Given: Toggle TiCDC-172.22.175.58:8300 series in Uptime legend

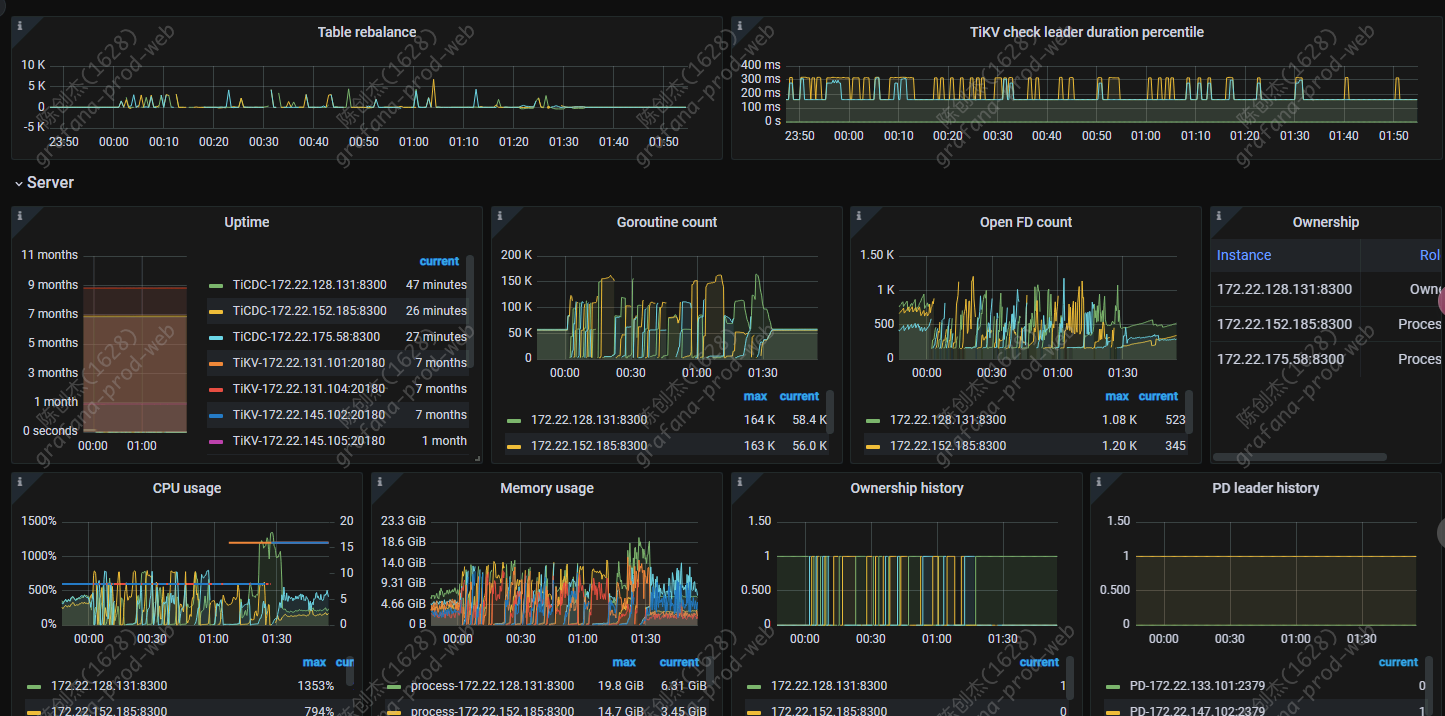Looking at the screenshot, I should click(306, 337).
